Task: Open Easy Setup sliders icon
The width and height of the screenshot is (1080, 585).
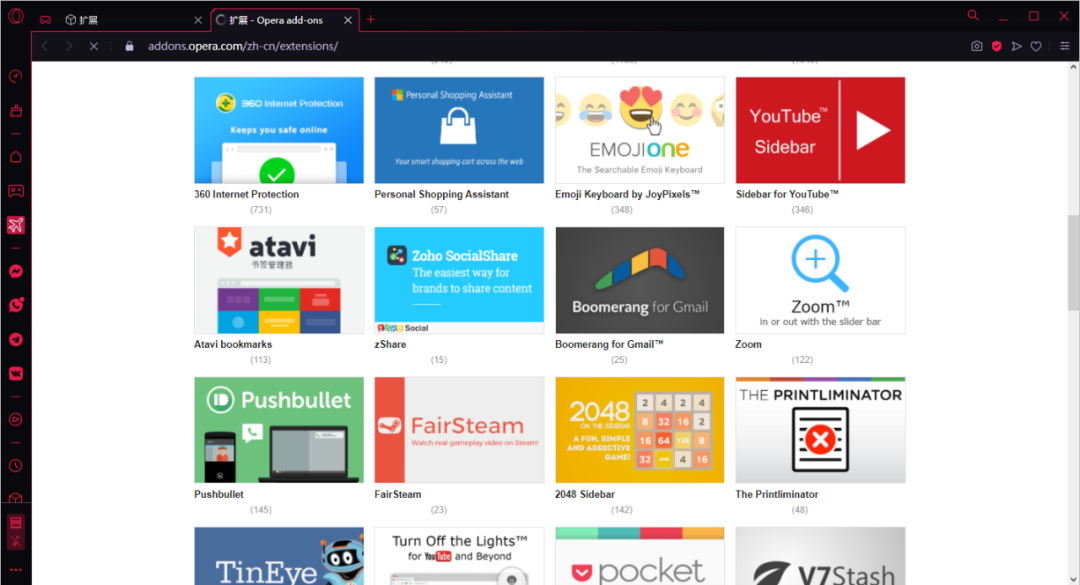Action: point(1064,46)
